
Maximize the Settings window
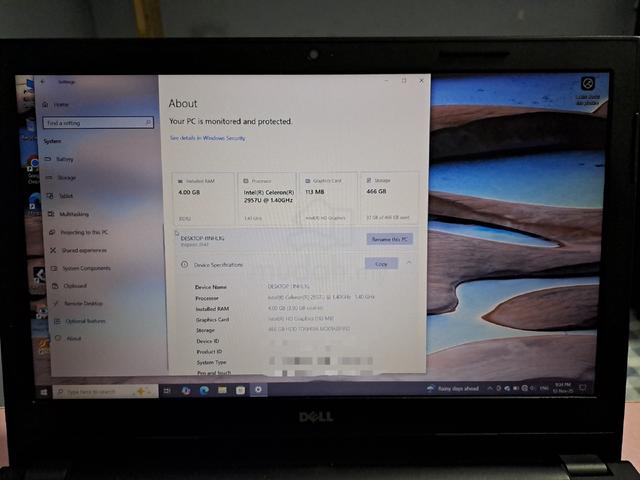(x=404, y=81)
